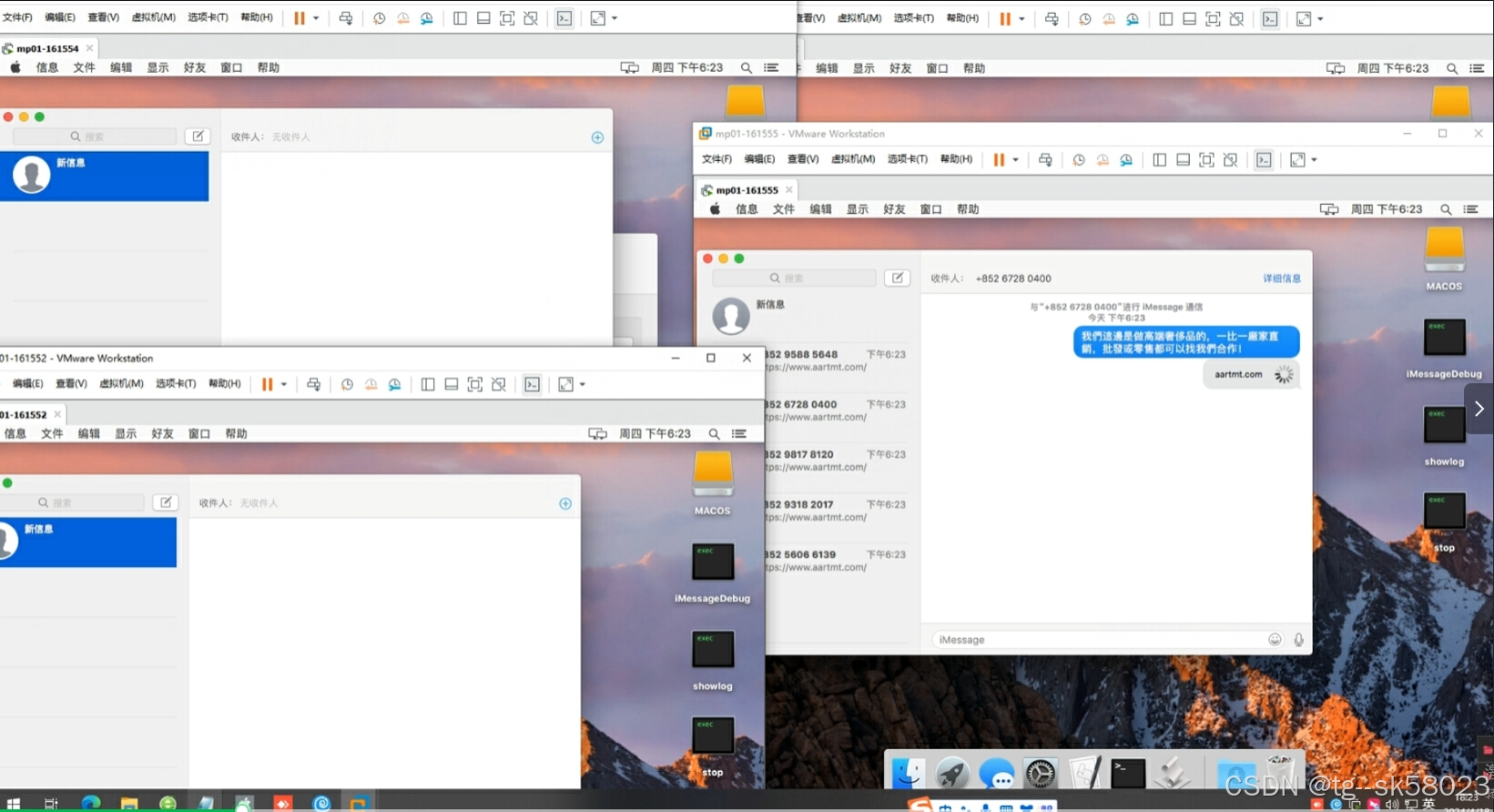Click compose message icon in mp01-161555 Messages
This screenshot has width=1494, height=812.
tap(897, 278)
